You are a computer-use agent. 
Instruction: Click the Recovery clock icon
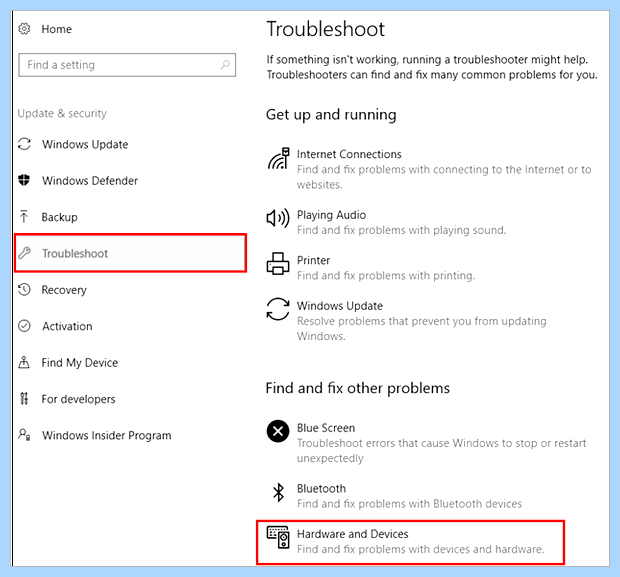[24, 289]
